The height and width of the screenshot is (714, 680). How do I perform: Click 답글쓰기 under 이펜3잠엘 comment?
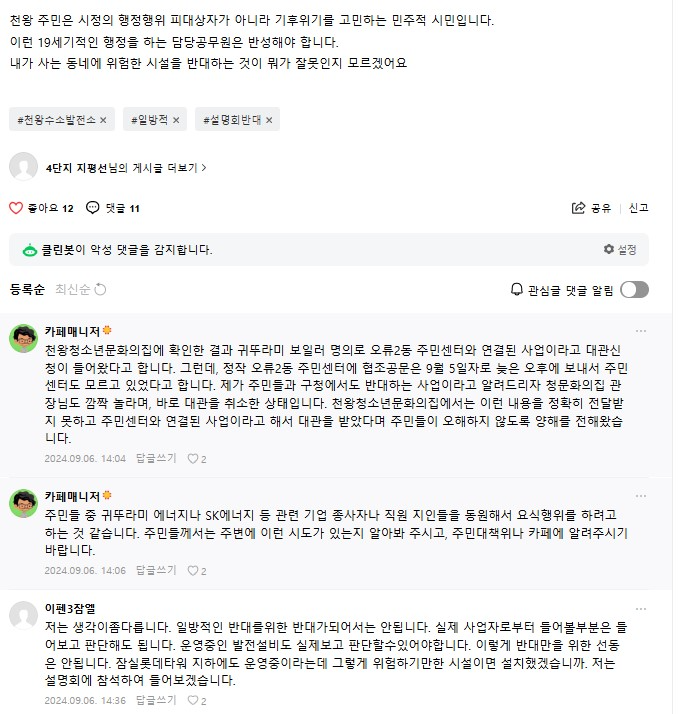pyautogui.click(x=155, y=701)
